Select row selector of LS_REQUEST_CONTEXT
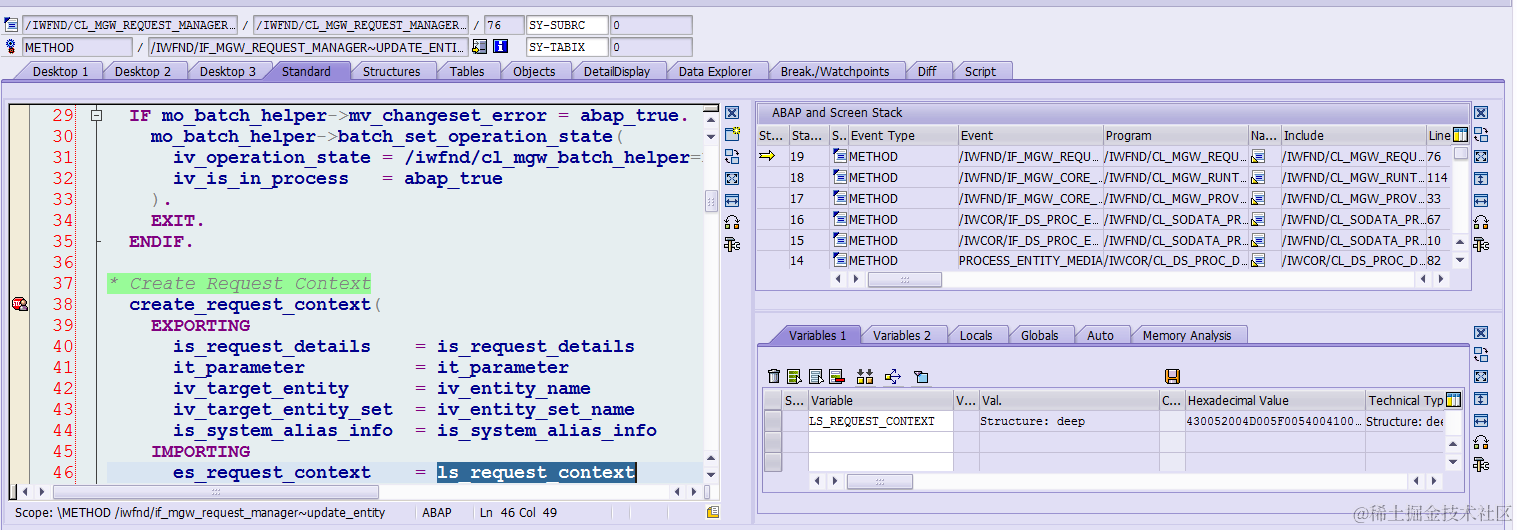This screenshot has height=530, width=1519. [x=772, y=421]
